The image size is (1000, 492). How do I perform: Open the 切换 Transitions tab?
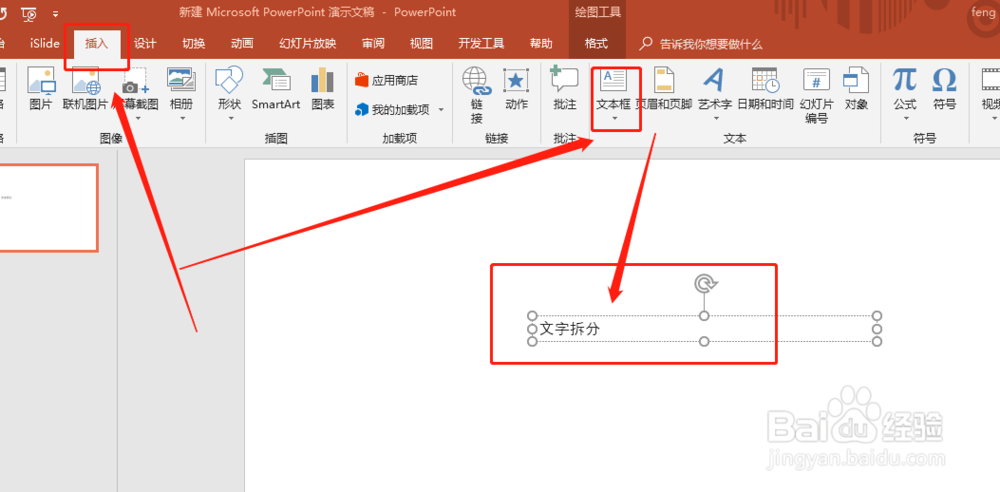194,43
